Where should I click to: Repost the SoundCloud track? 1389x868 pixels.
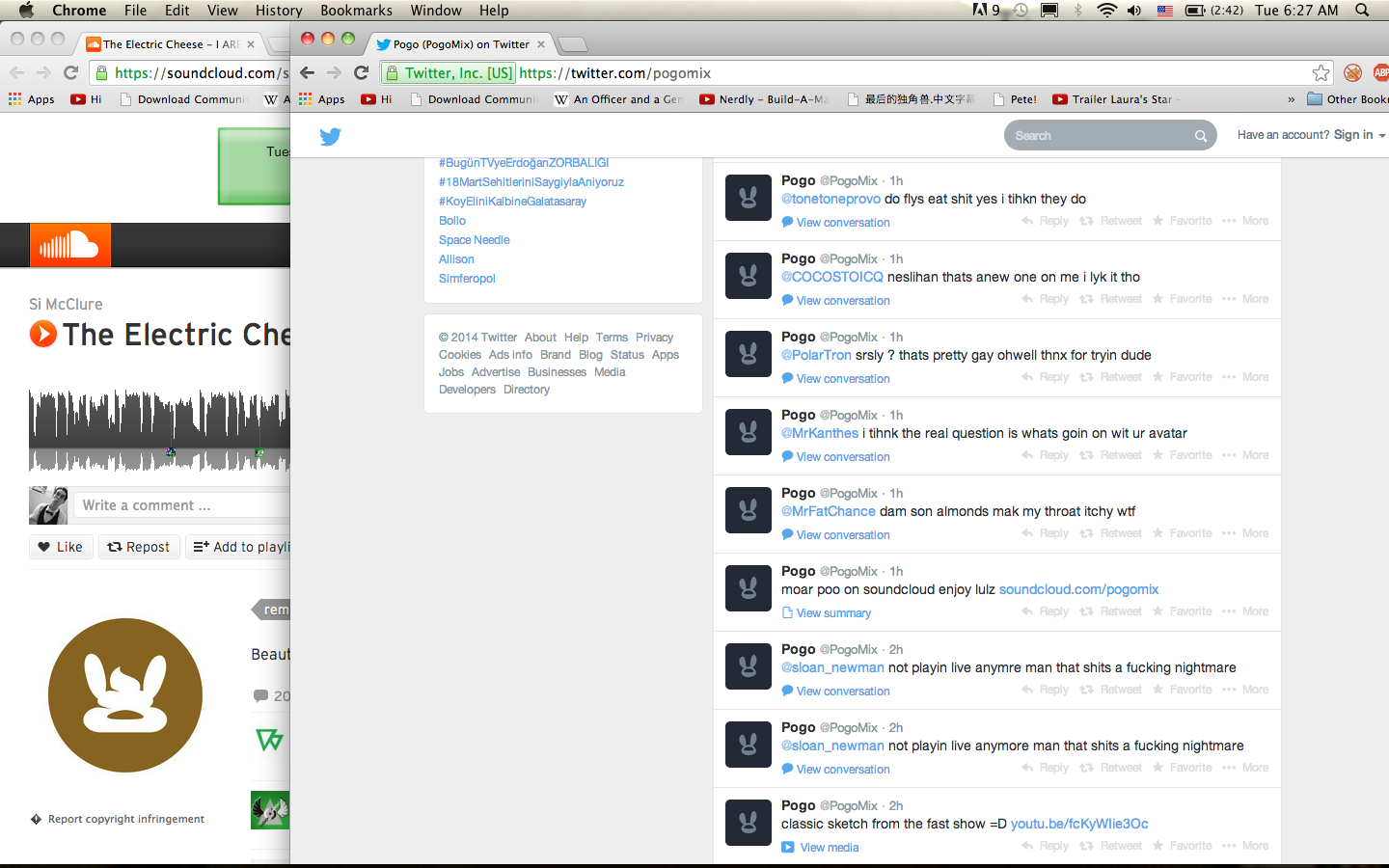(139, 547)
